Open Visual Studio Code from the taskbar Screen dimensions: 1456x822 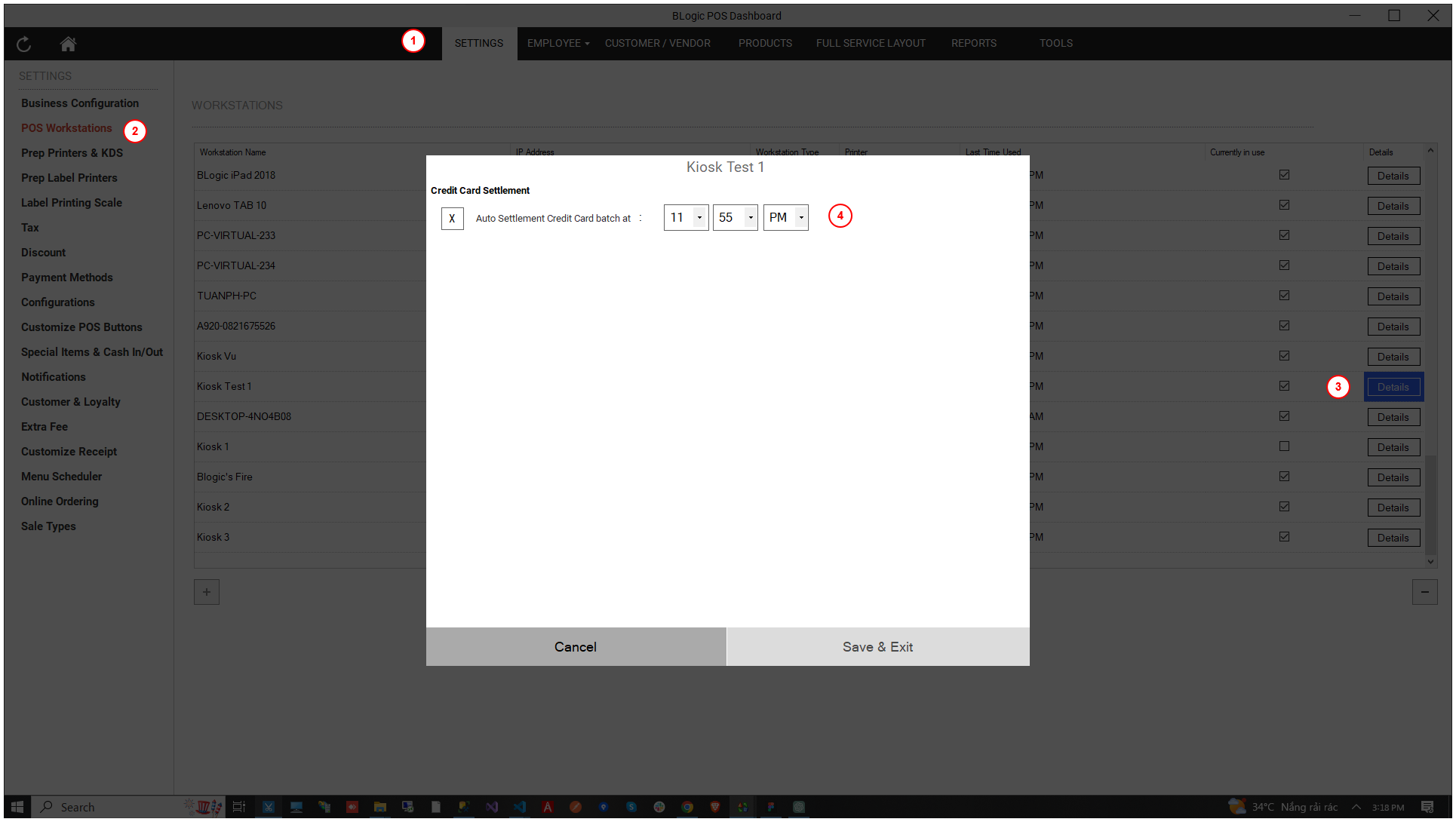pyautogui.click(x=520, y=807)
